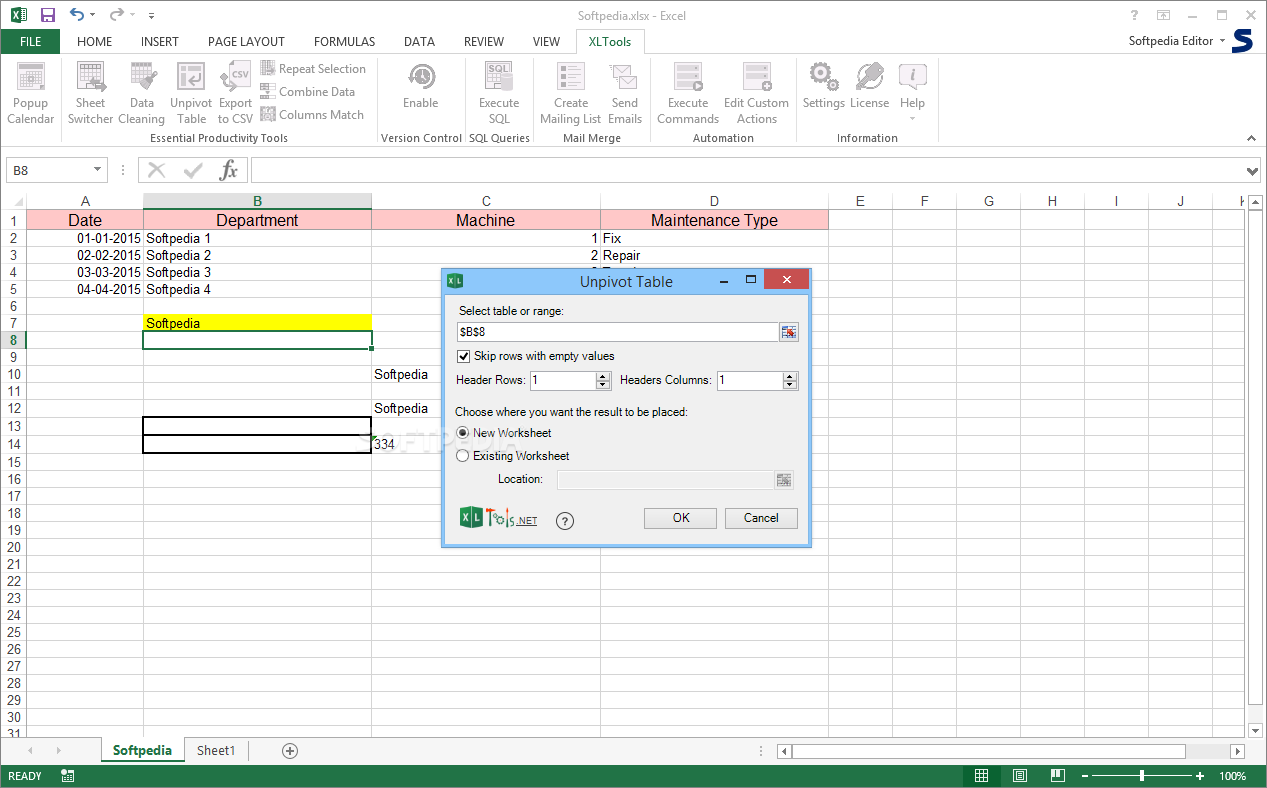
Task: Open Send Emails tool
Action: (625, 92)
